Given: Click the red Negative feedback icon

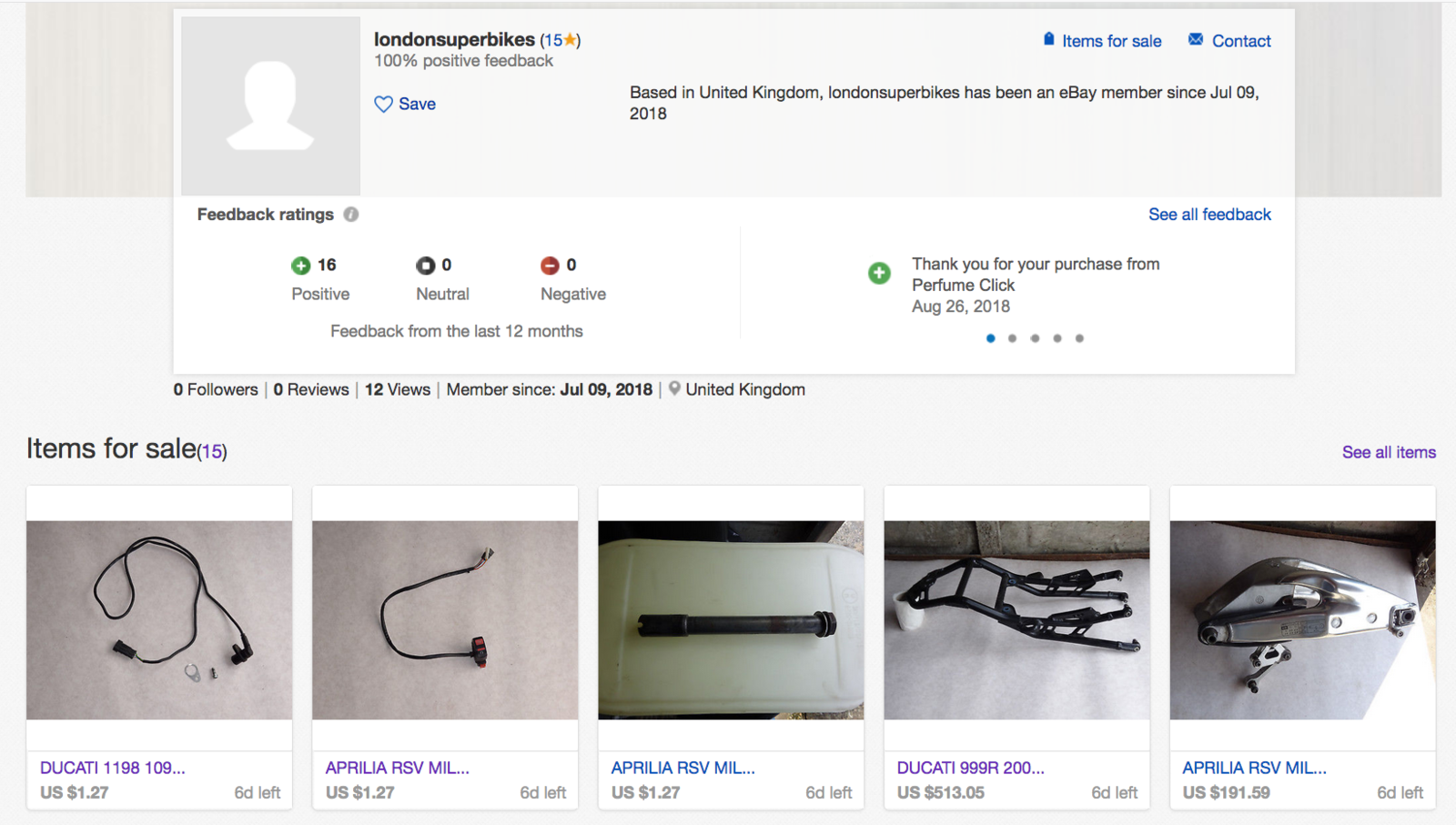Looking at the screenshot, I should 550,266.
